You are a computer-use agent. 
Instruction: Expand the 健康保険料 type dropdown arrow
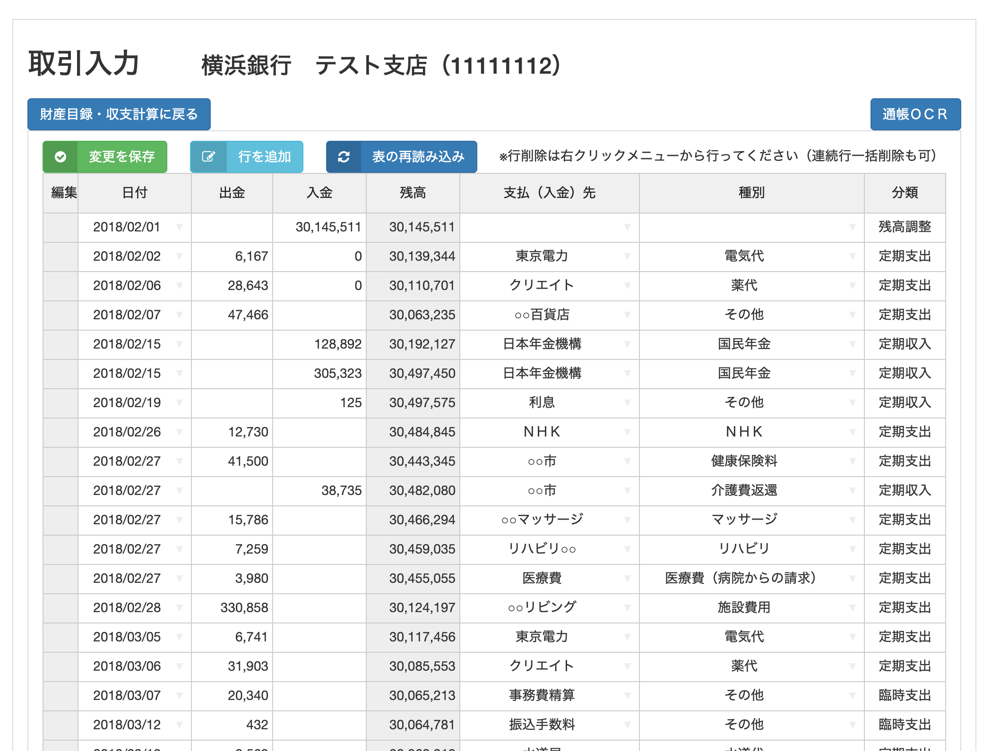point(852,462)
